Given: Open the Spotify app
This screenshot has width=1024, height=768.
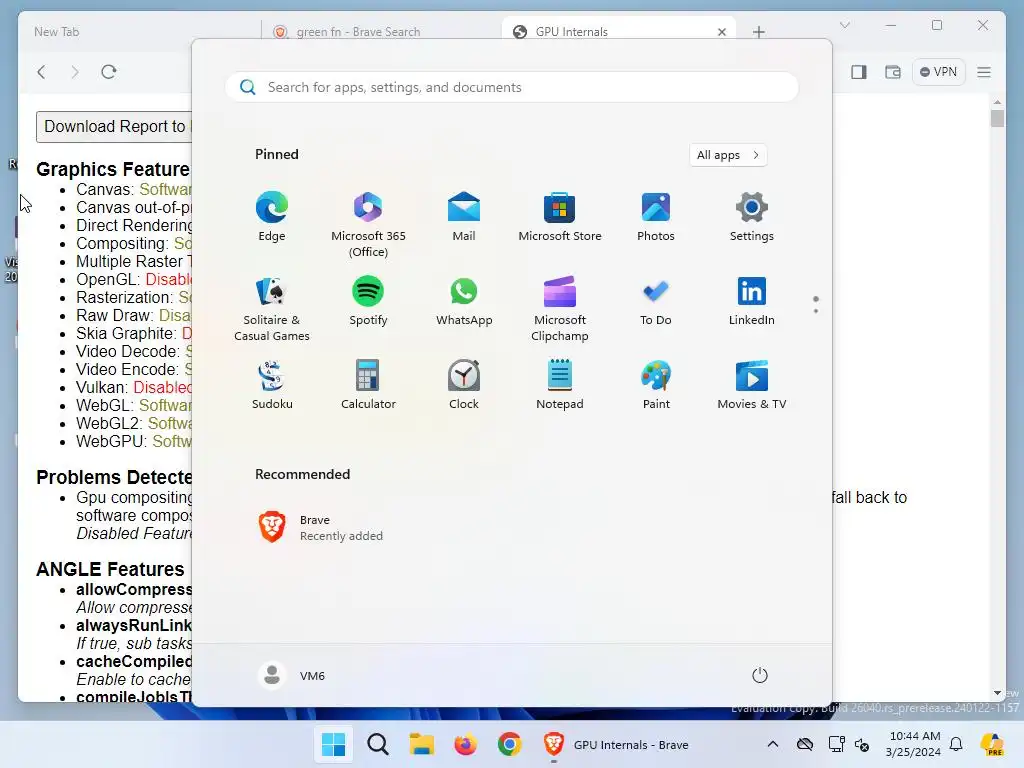Looking at the screenshot, I should pyautogui.click(x=368, y=302).
